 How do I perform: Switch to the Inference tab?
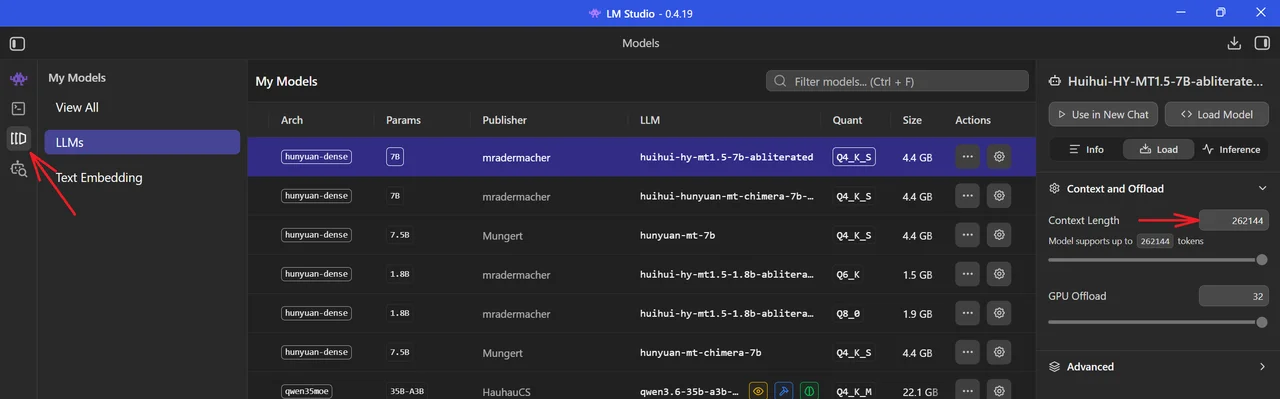[x=1232, y=149]
